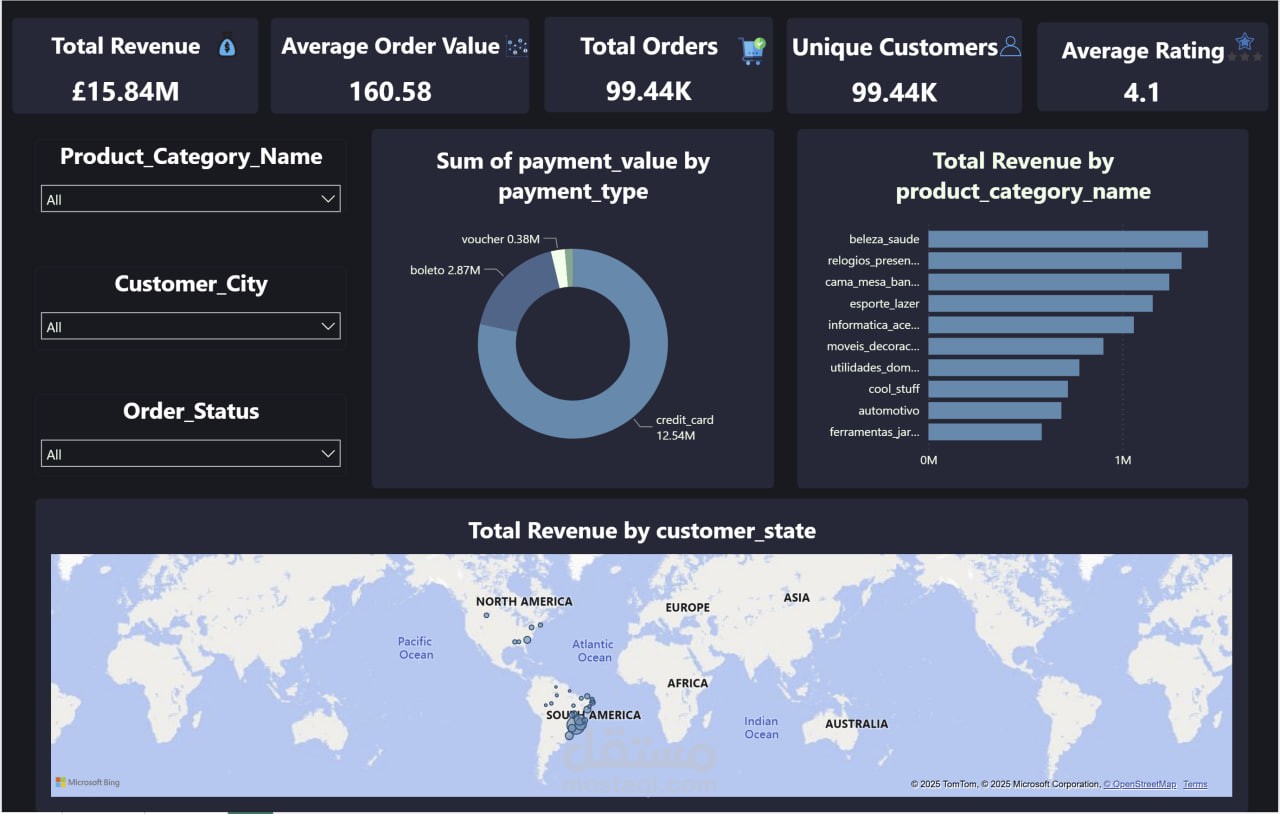Click the person icon beside Unique Customers
Viewport: 1280px width, 814px height.
pyautogui.click(x=1010, y=46)
